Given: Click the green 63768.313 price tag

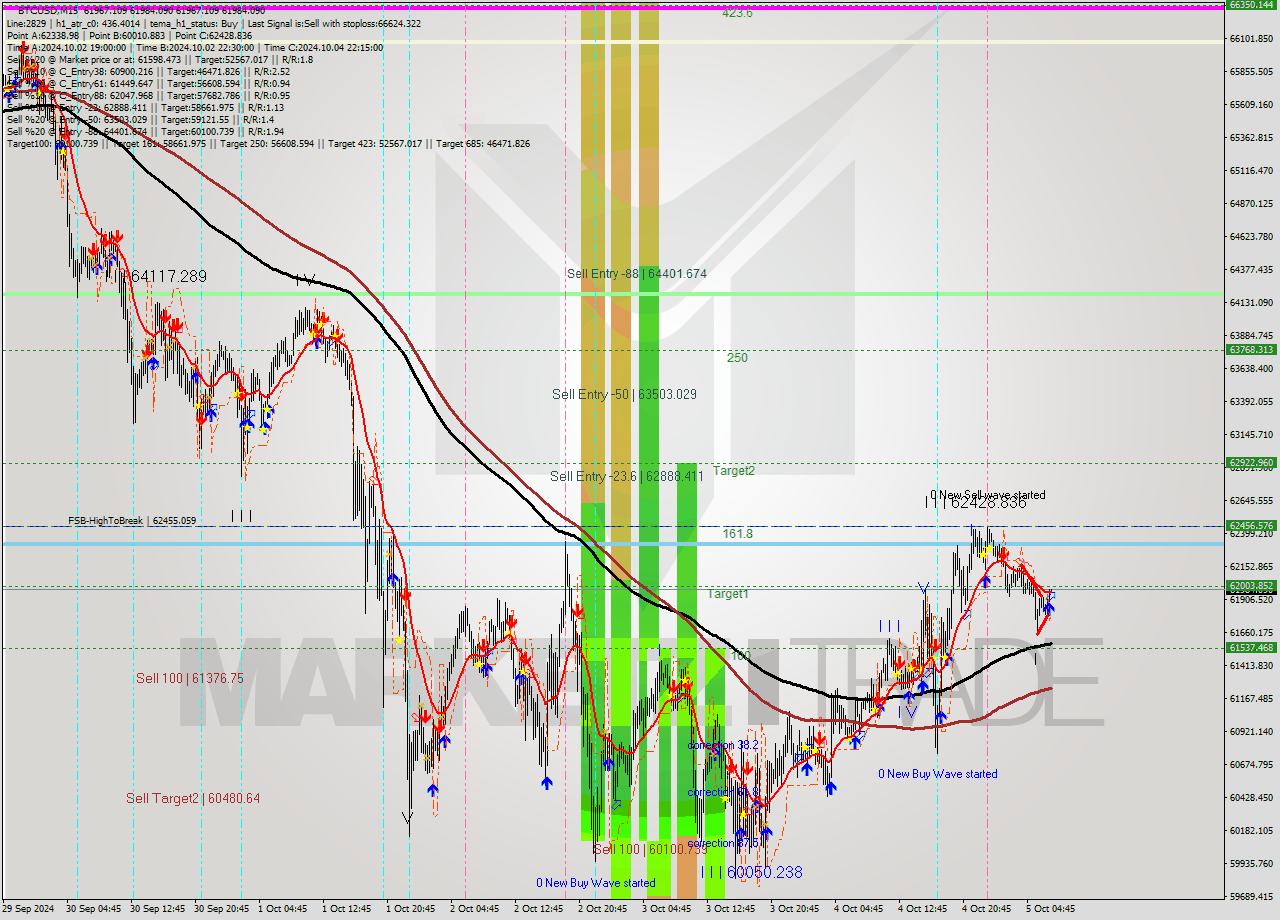Looking at the screenshot, I should 1251,349.
